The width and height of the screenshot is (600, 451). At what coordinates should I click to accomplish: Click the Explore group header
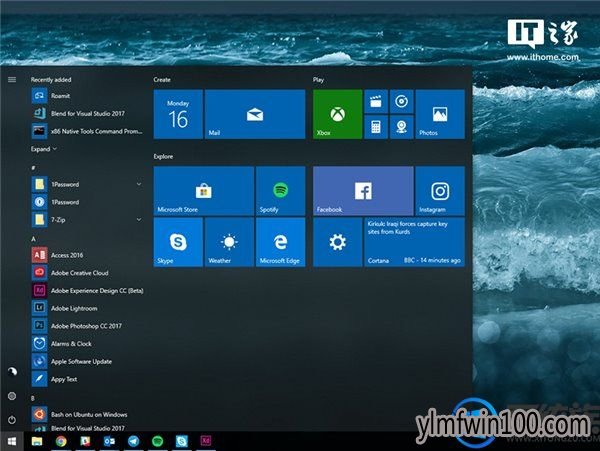coord(163,156)
